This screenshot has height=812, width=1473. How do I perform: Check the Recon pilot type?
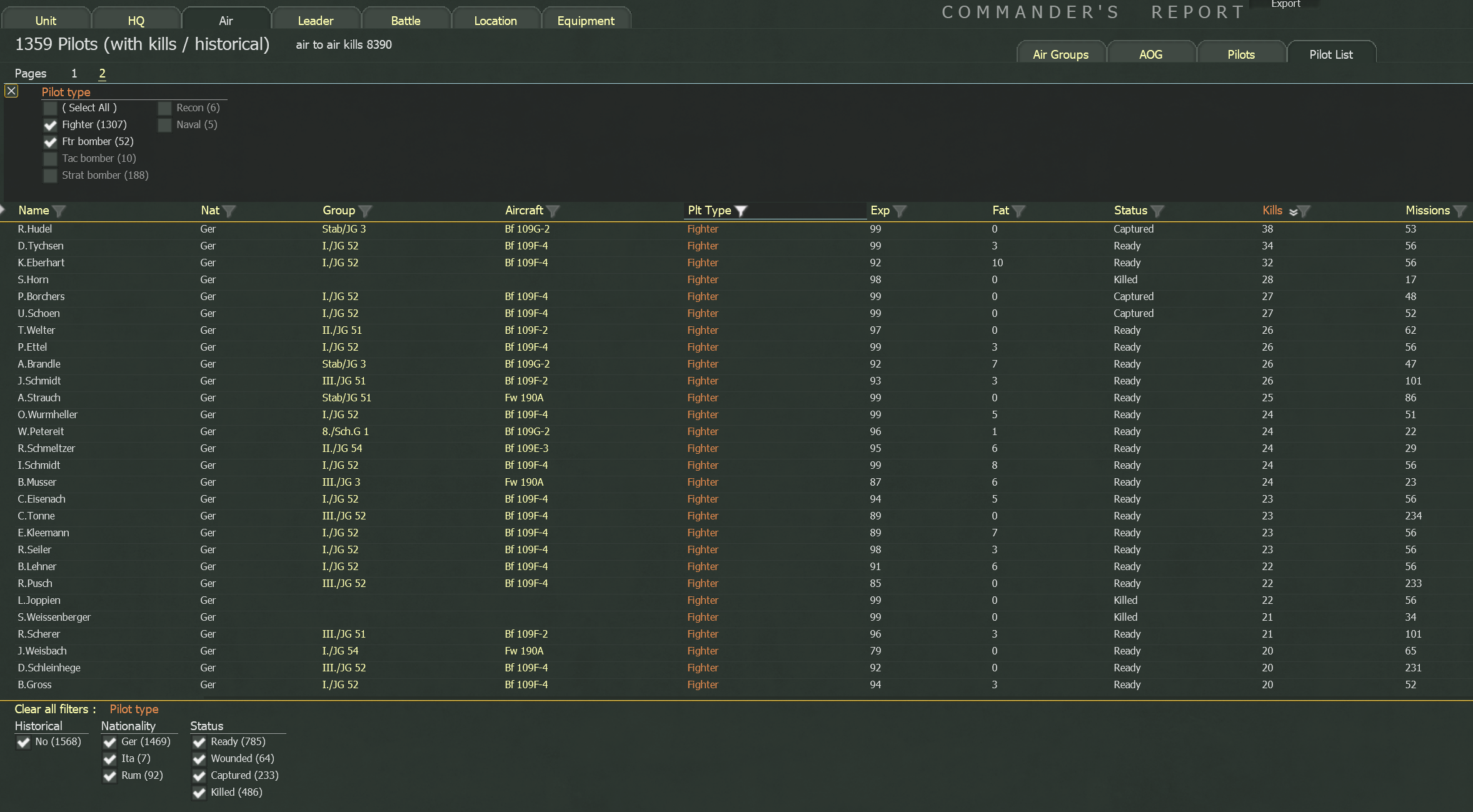[164, 108]
